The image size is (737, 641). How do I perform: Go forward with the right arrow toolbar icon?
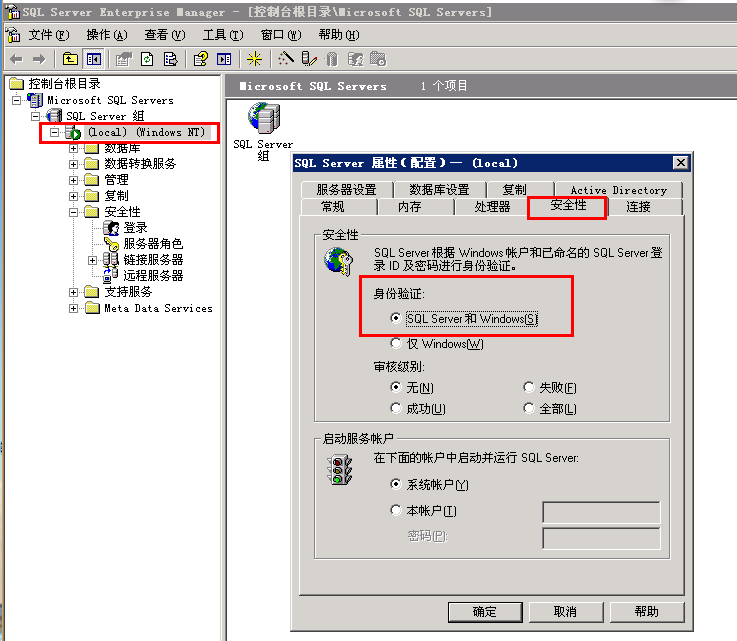tap(39, 59)
